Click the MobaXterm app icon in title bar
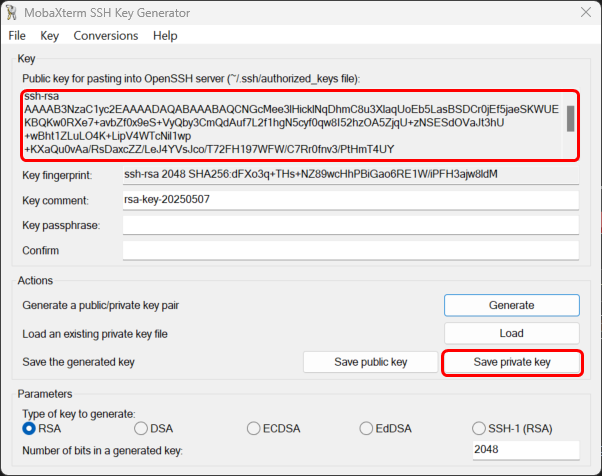This screenshot has width=602, height=476. [15, 11]
